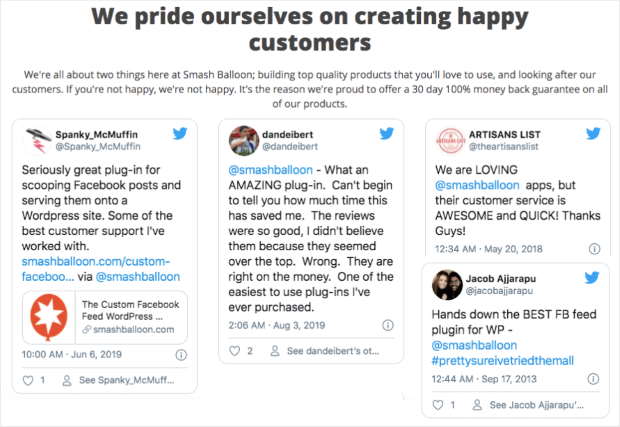This screenshot has width=620, height=427.
Task: Like Spanky_McMuffin's tweet with the heart icon
Action: point(28,380)
